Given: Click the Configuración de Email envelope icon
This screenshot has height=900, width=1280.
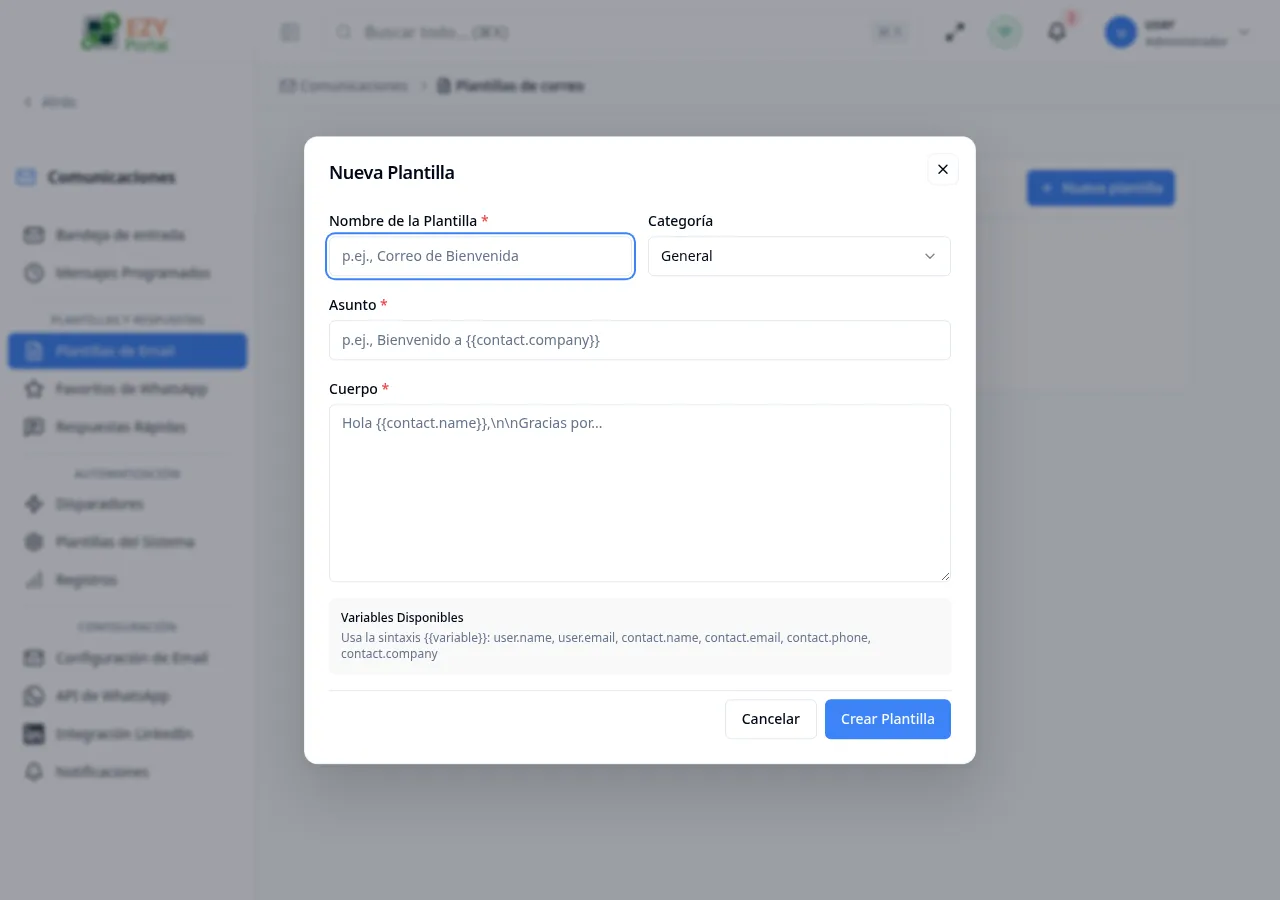Looking at the screenshot, I should point(34,658).
